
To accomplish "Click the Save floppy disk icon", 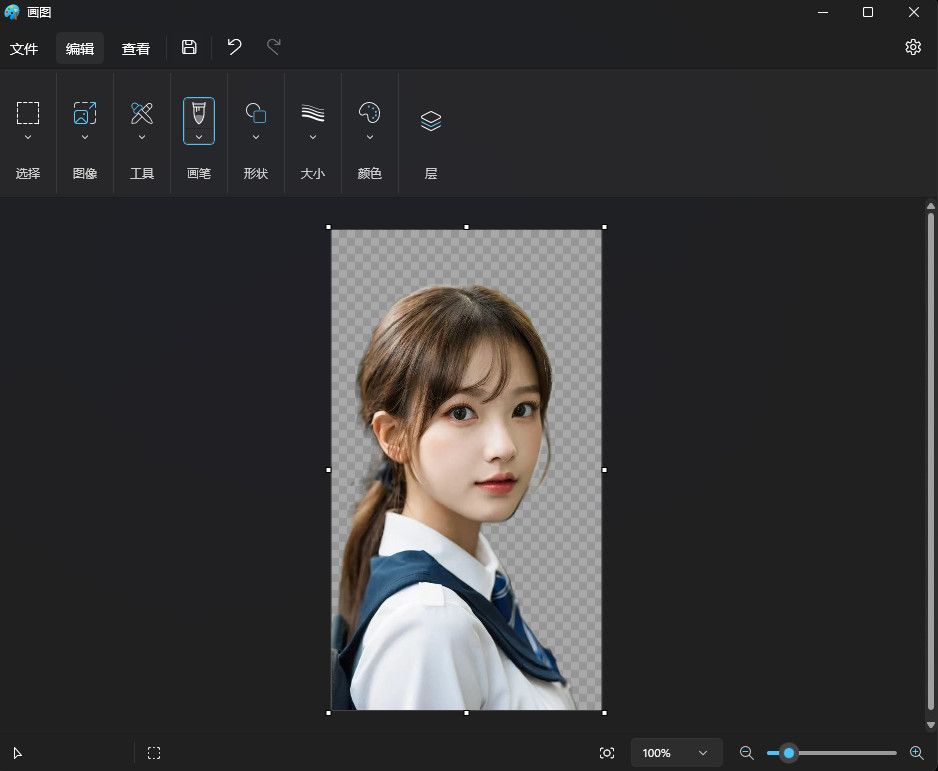I will tap(189, 47).
